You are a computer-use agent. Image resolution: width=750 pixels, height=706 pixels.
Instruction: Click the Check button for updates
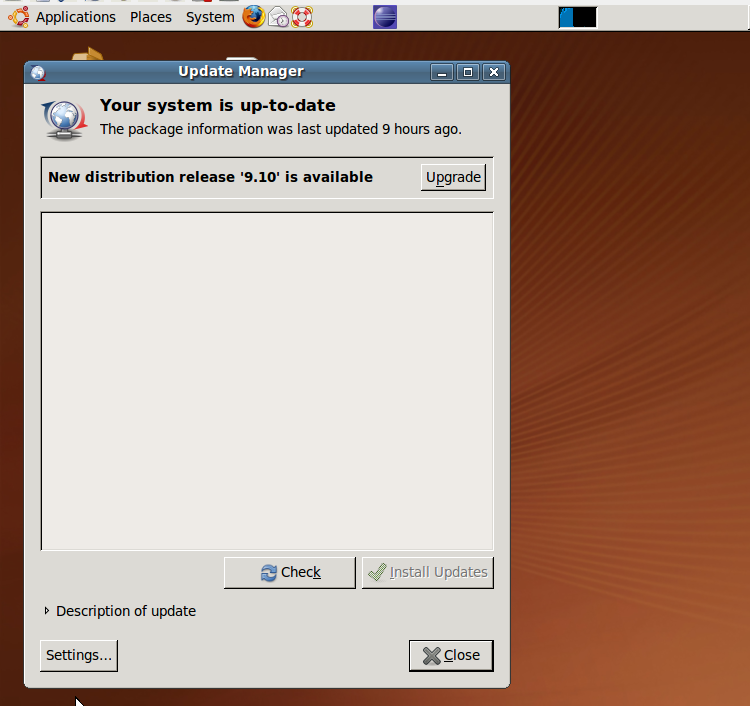tap(290, 573)
